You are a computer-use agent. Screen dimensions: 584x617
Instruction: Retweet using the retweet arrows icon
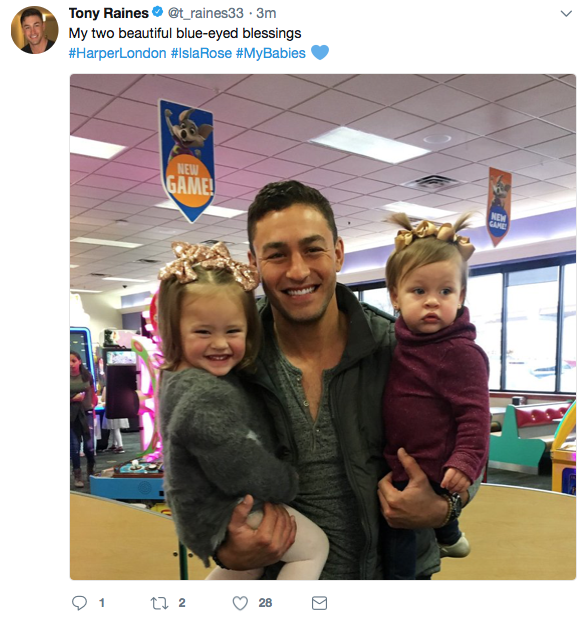pos(159,603)
